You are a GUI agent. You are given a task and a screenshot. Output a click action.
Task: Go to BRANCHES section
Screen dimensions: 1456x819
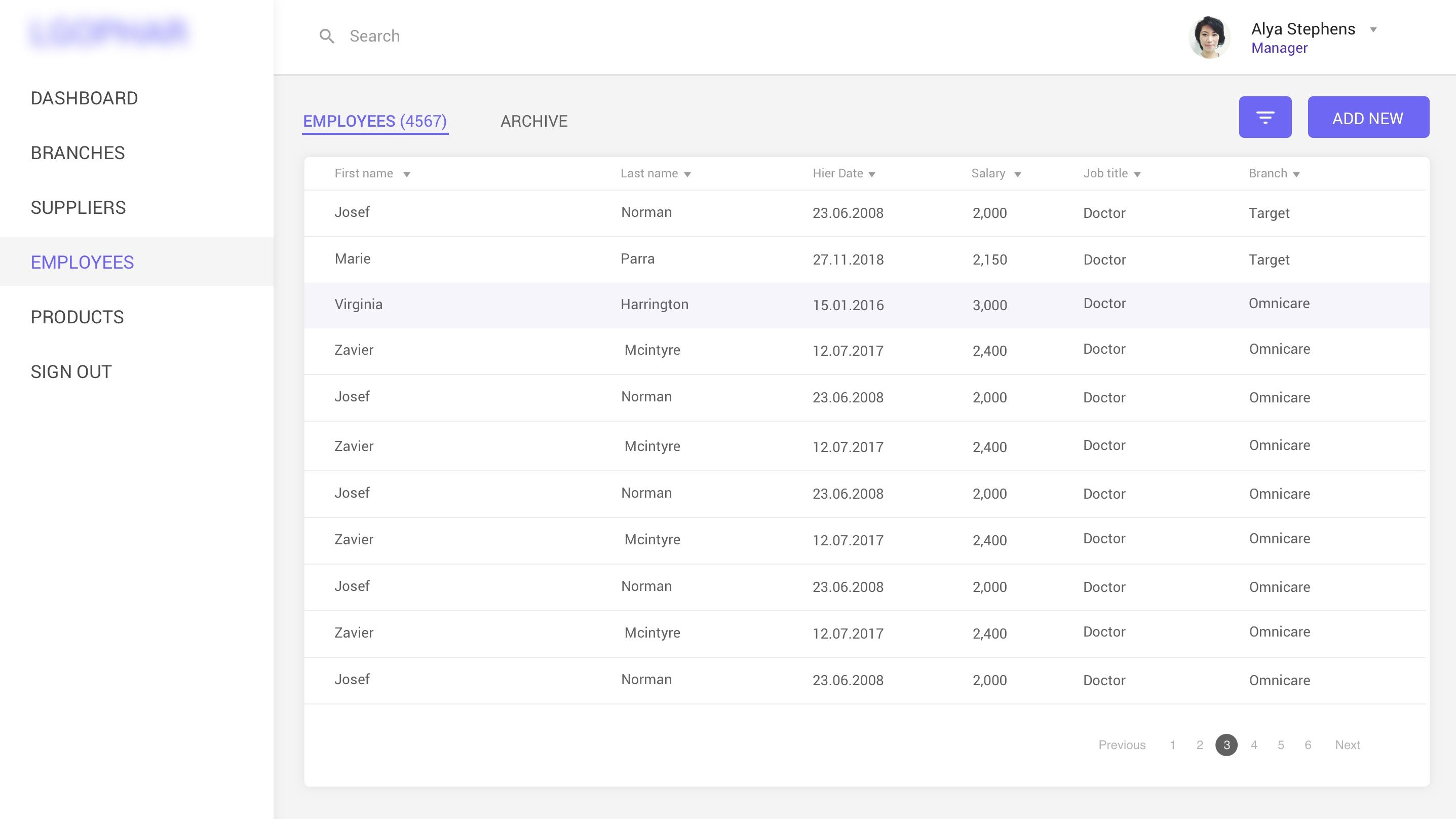78,153
